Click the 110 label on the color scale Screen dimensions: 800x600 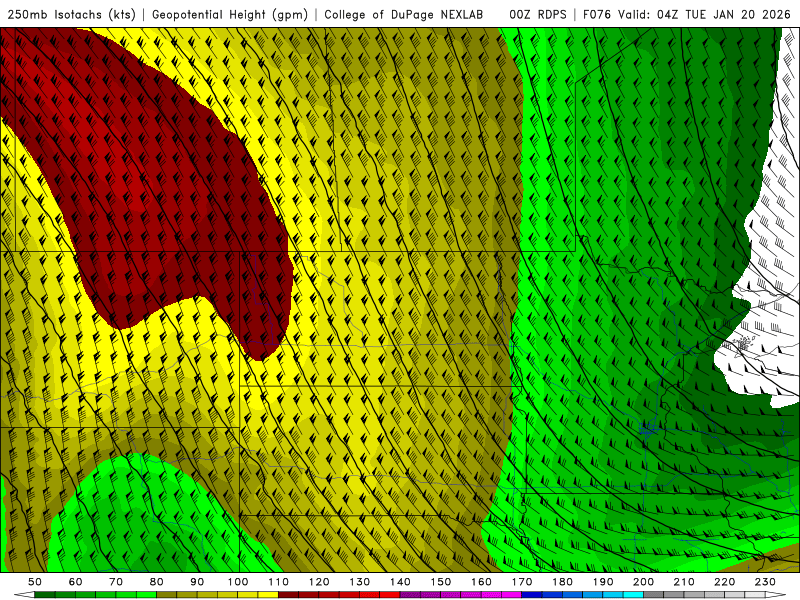pyautogui.click(x=279, y=582)
